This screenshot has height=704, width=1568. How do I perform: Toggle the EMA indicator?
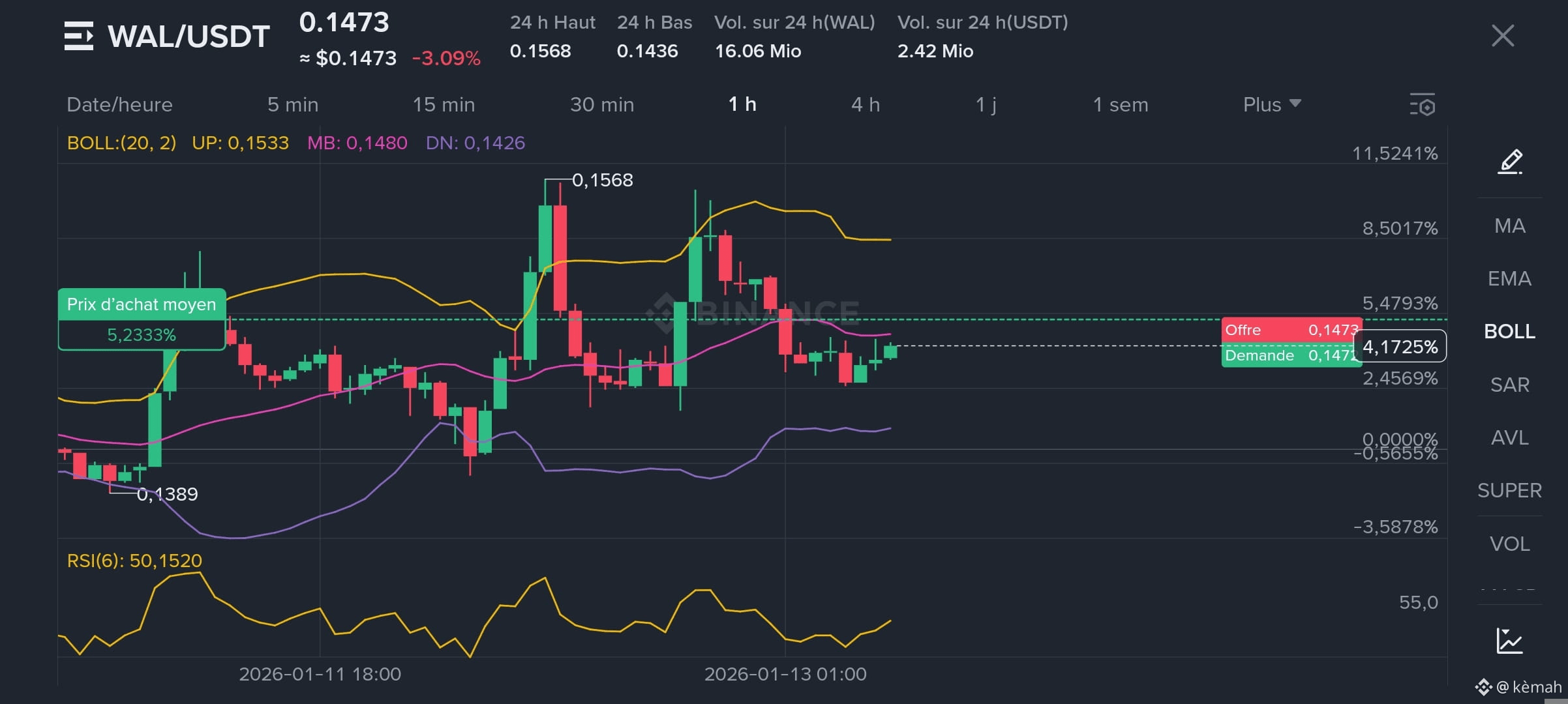[x=1510, y=278]
